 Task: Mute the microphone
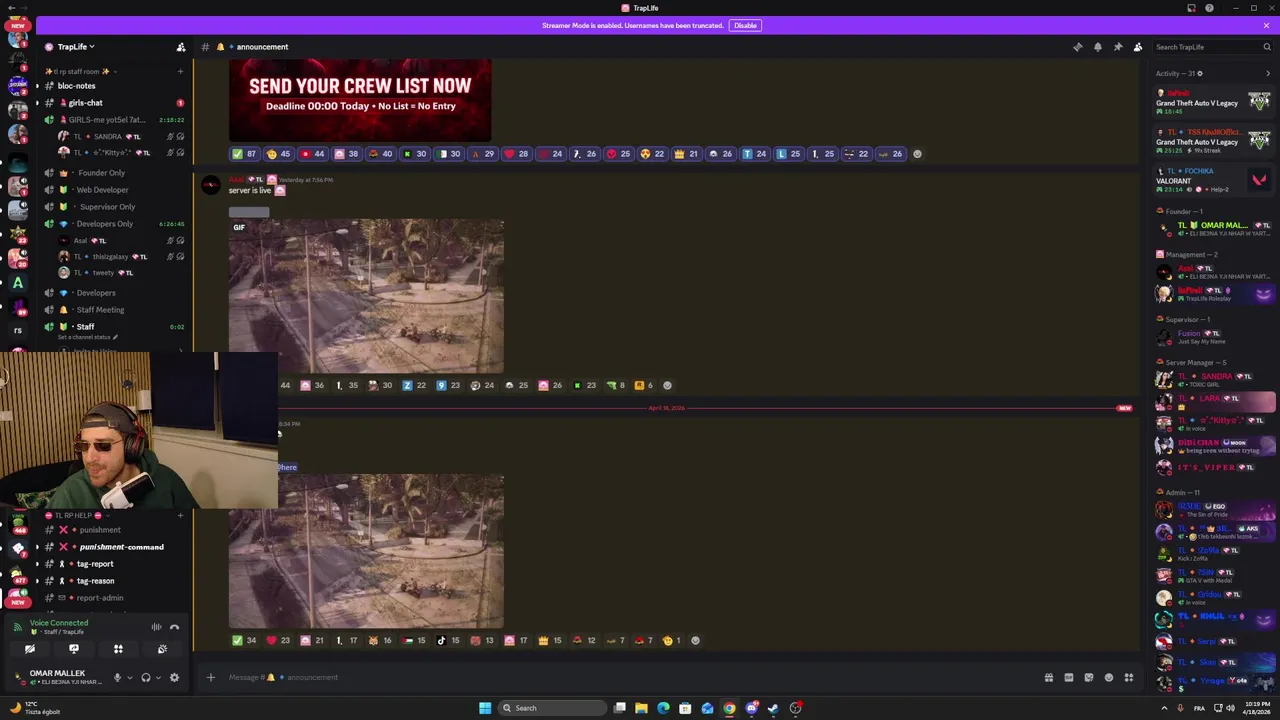[x=117, y=677]
